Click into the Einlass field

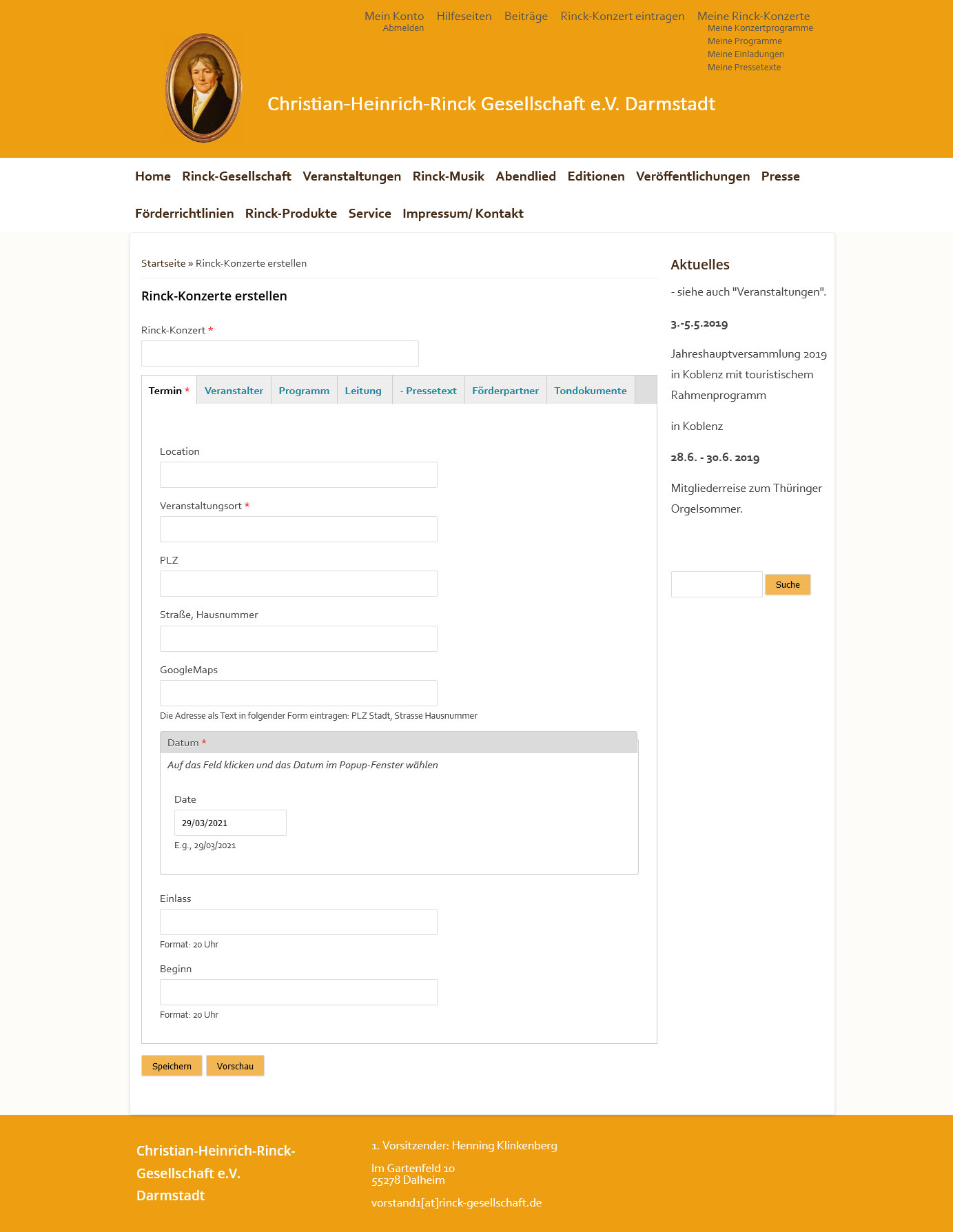click(298, 922)
